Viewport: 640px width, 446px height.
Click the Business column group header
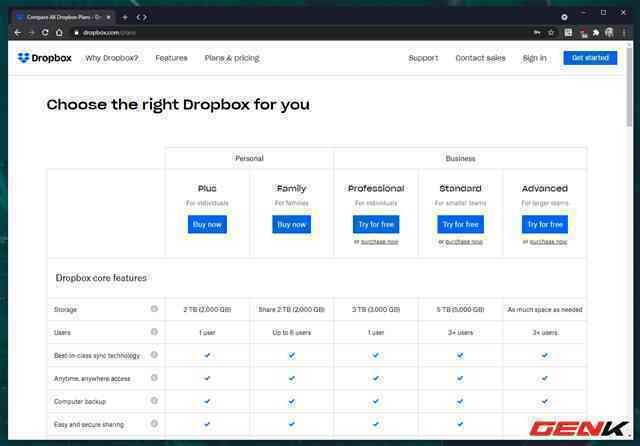click(x=460, y=158)
